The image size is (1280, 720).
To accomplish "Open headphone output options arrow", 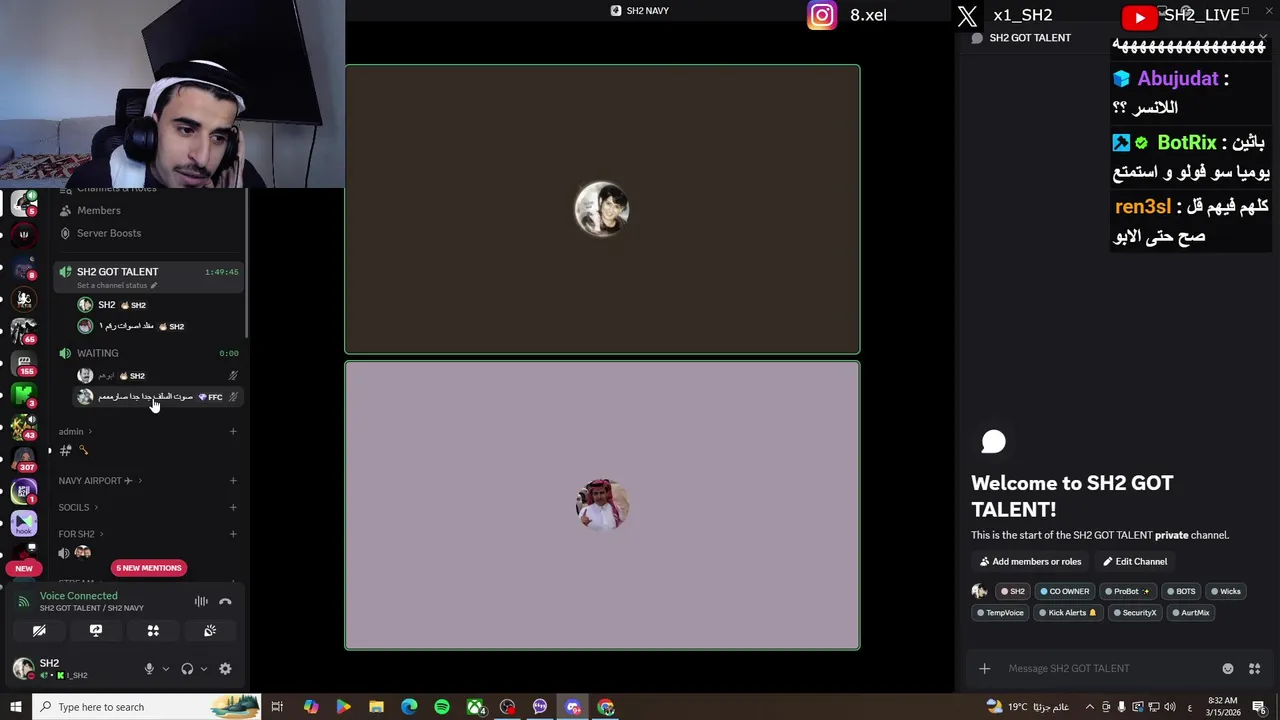I will (203, 669).
